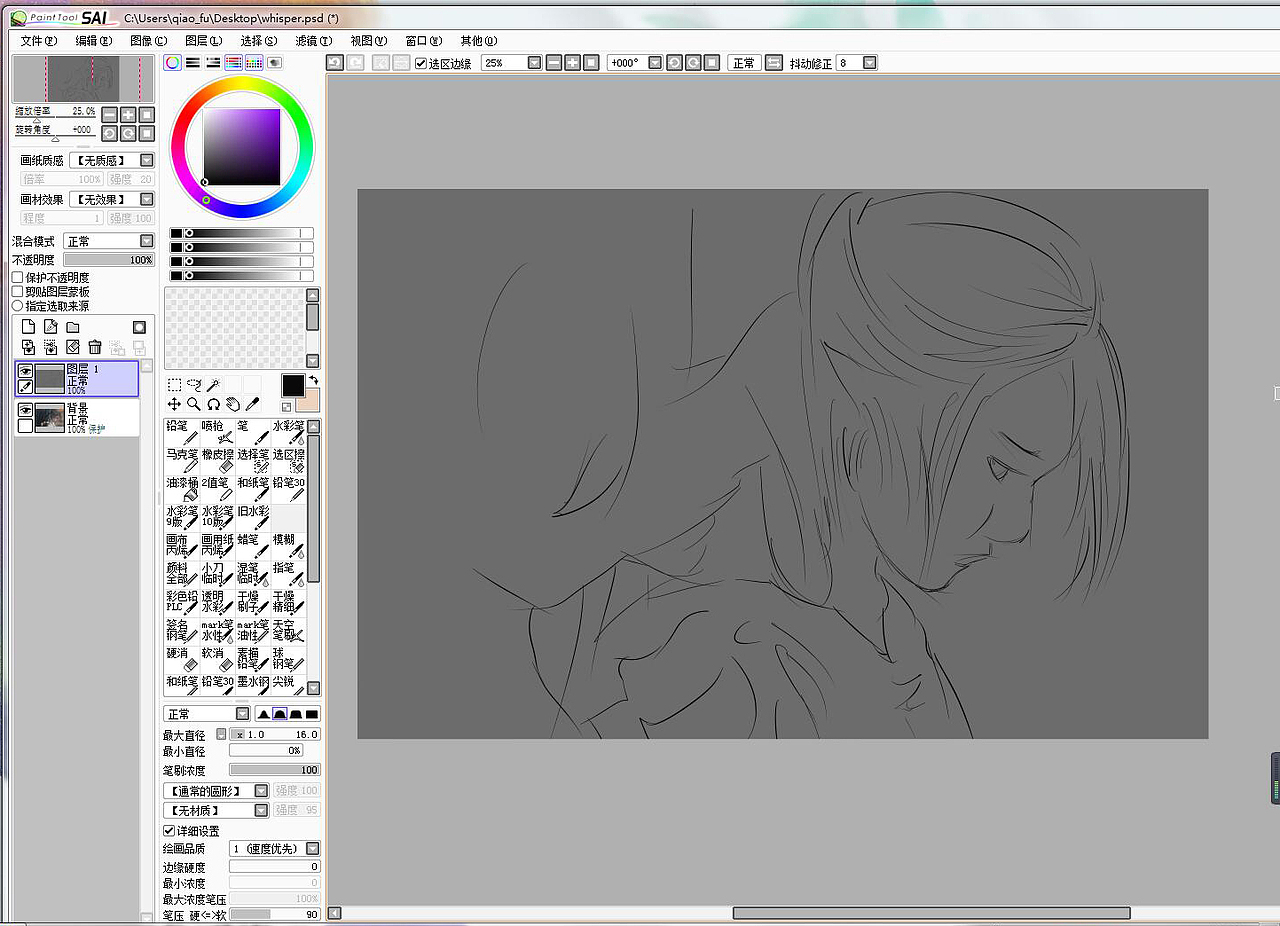Select the move tool
Image resolution: width=1280 pixels, height=926 pixels.
tap(174, 404)
